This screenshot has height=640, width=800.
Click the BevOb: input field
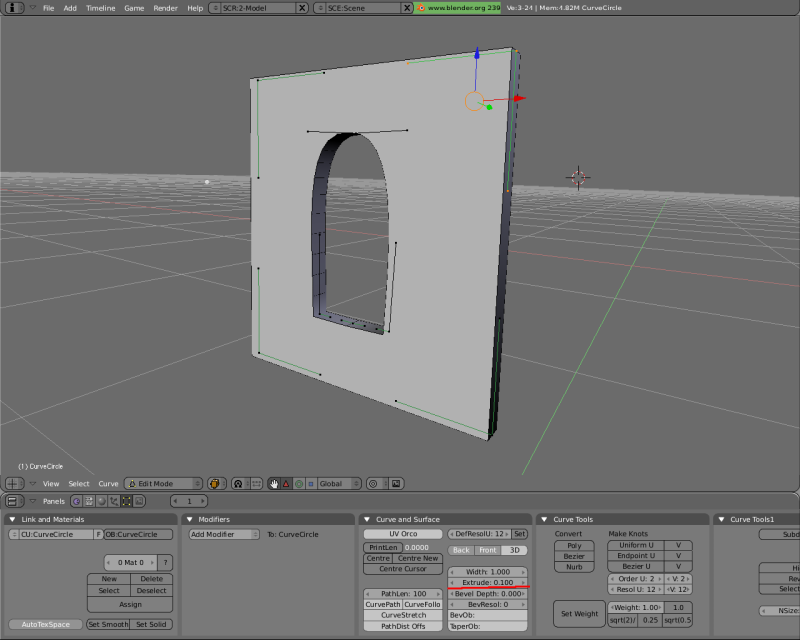point(488,615)
